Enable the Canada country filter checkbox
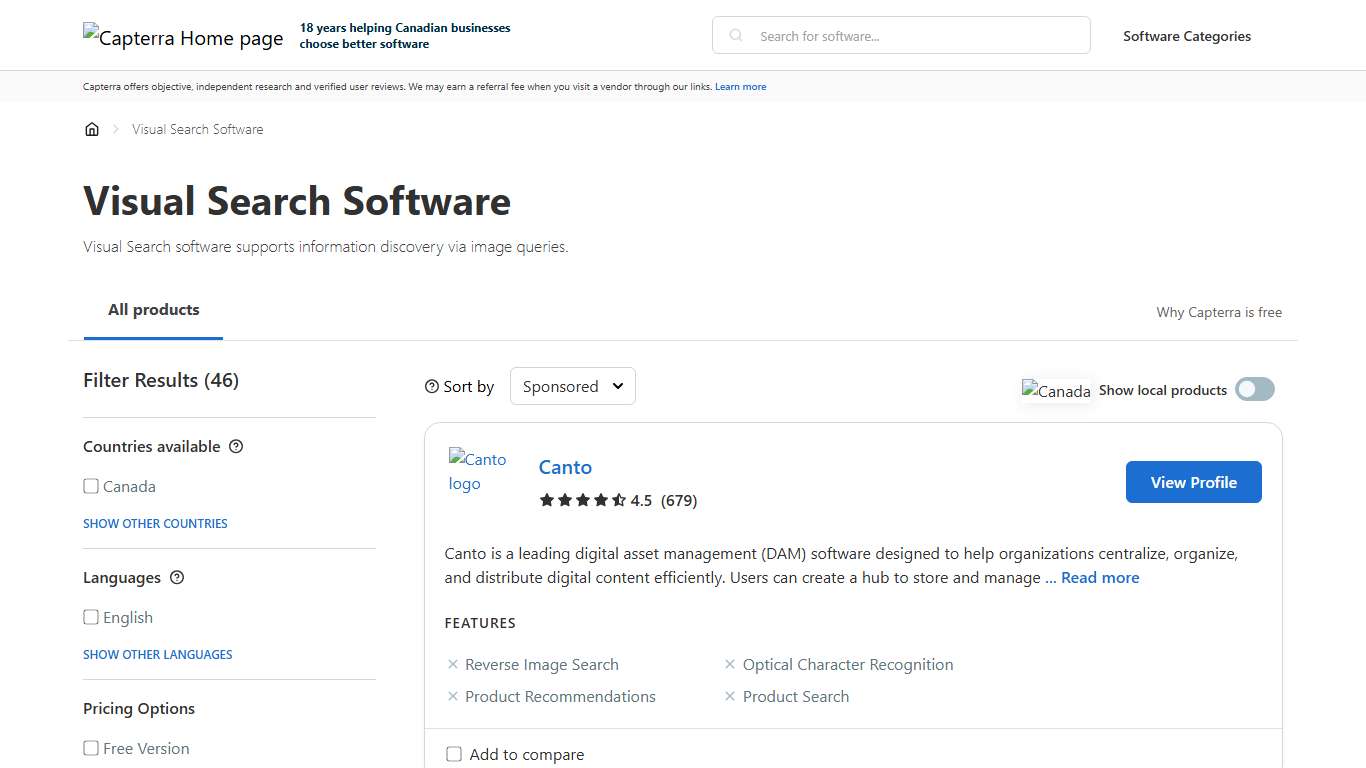 [91, 486]
